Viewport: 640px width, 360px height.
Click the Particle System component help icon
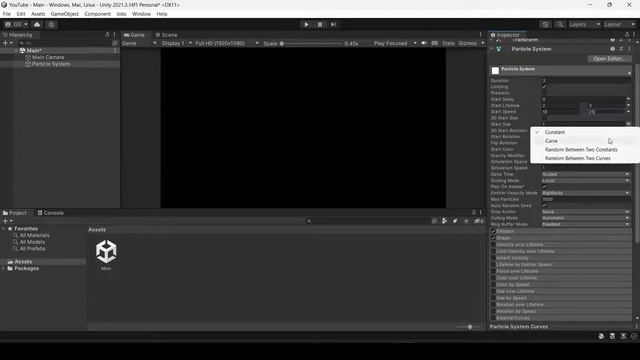click(x=613, y=49)
